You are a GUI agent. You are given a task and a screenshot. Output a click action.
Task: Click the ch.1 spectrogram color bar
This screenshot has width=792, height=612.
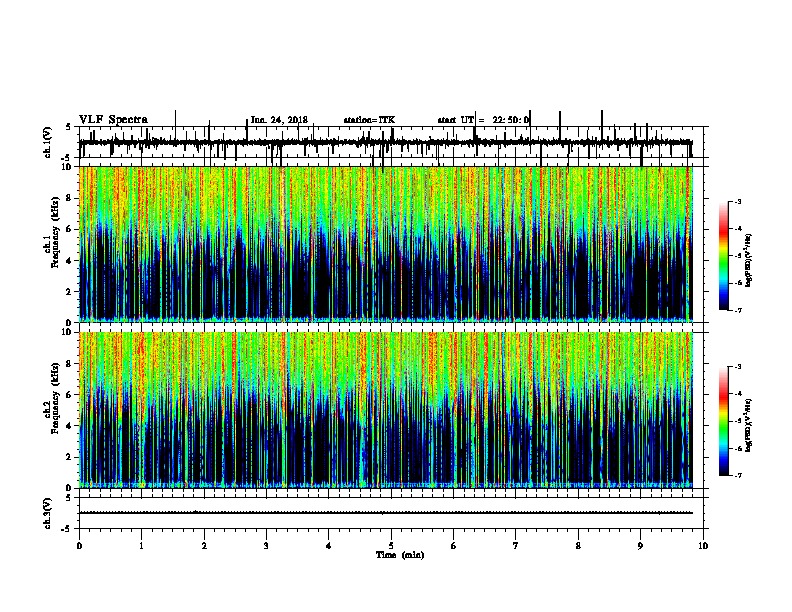click(724, 256)
